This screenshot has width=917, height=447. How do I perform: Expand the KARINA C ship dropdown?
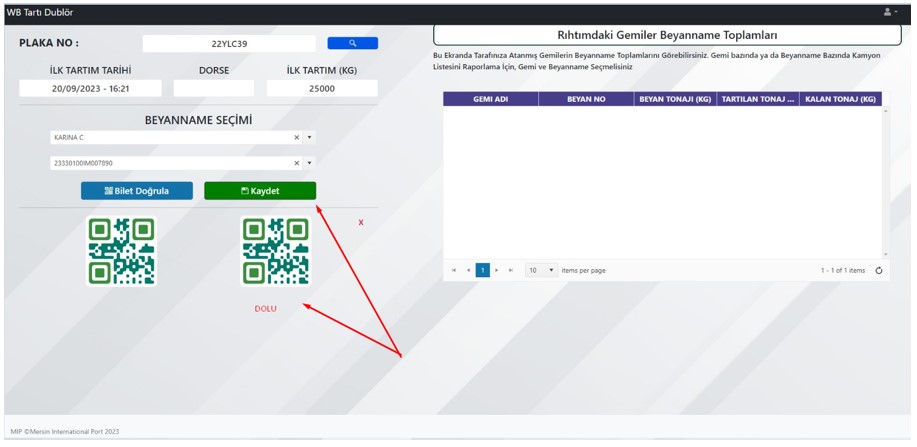pyautogui.click(x=309, y=138)
